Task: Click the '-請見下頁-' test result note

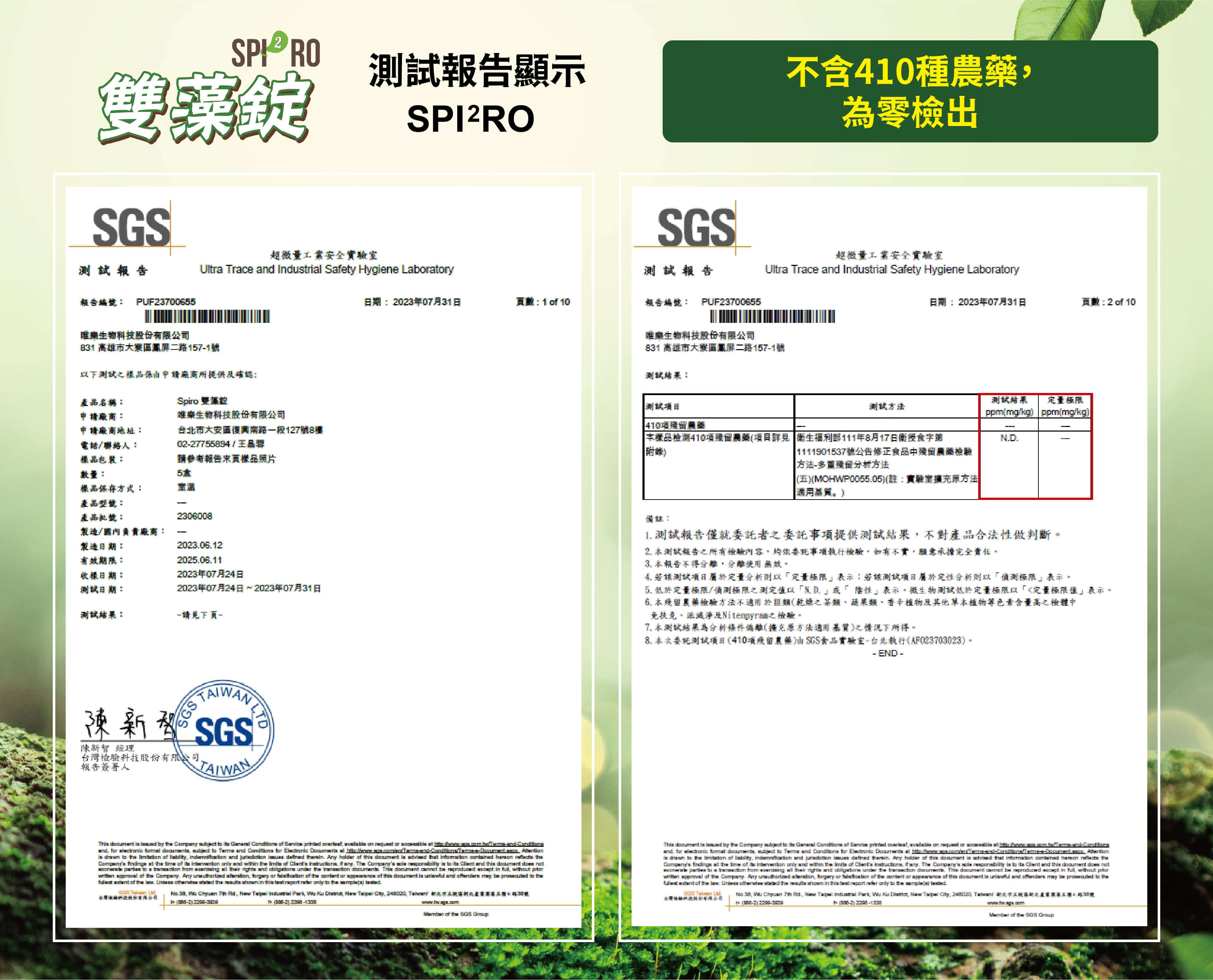Action: click(x=200, y=615)
